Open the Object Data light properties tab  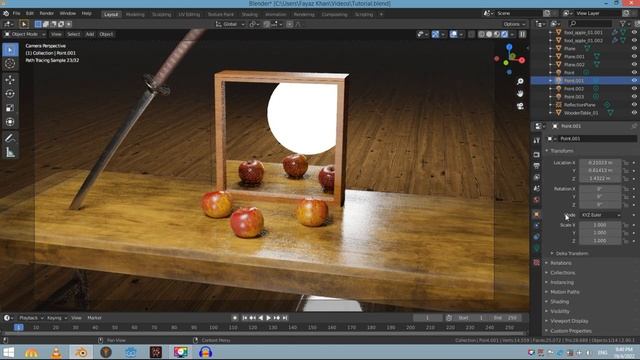pos(537,249)
